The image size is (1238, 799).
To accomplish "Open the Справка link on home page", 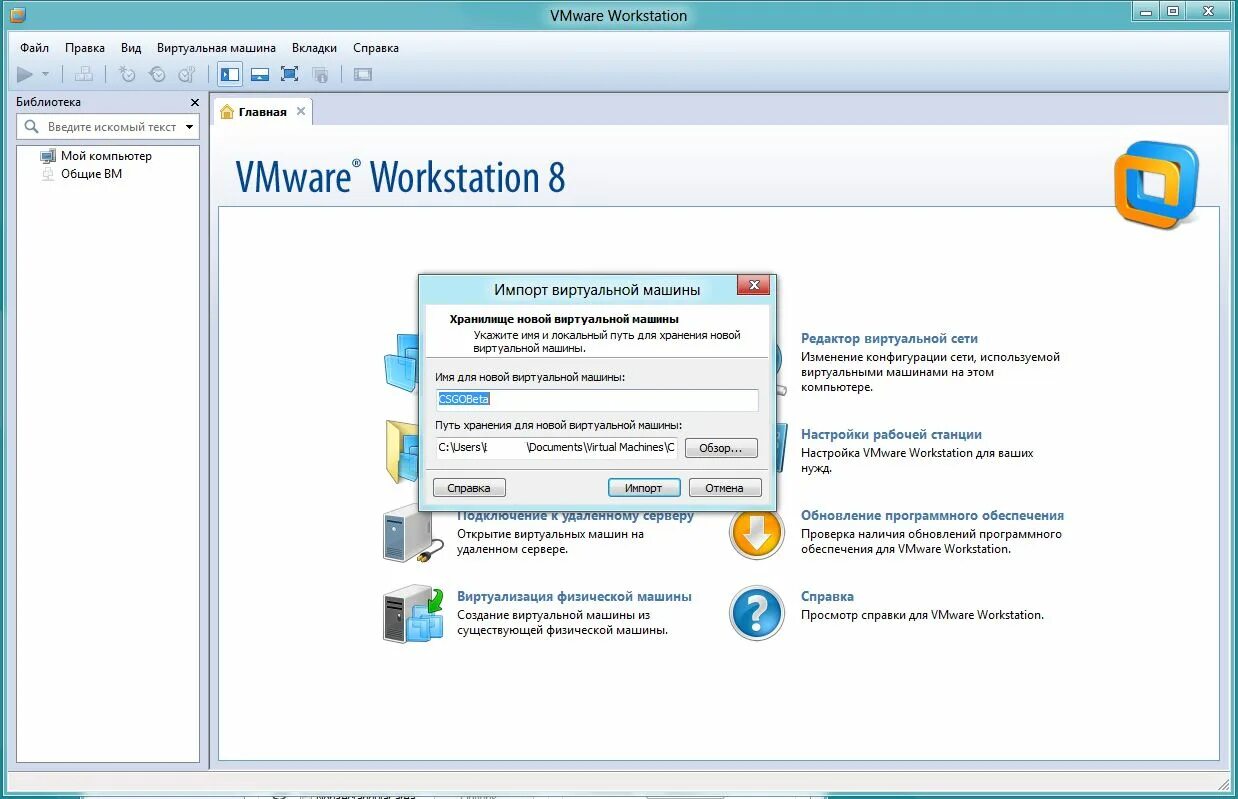I will 827,597.
